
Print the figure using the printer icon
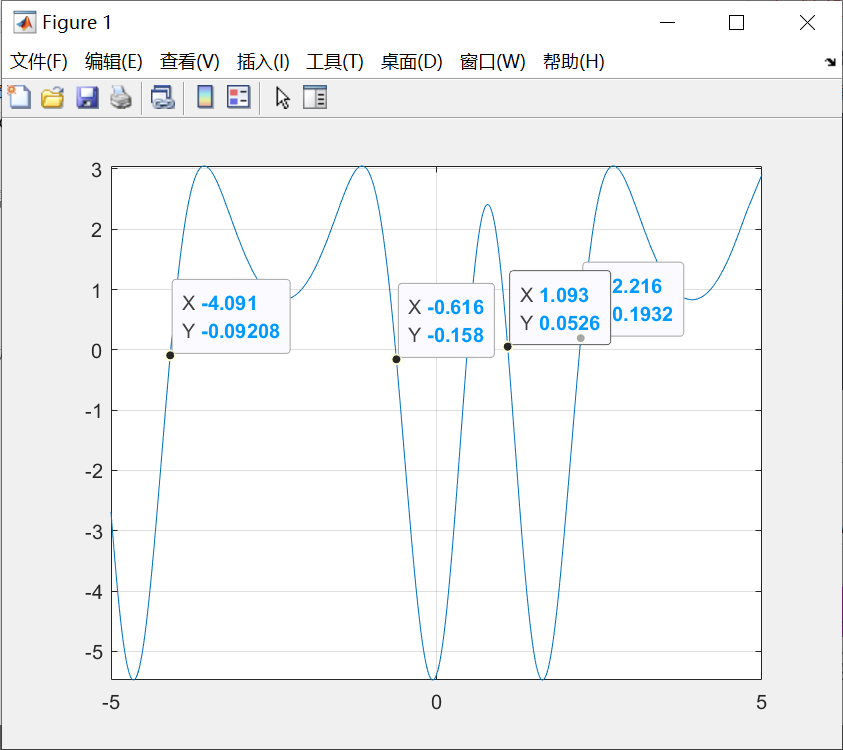(120, 97)
